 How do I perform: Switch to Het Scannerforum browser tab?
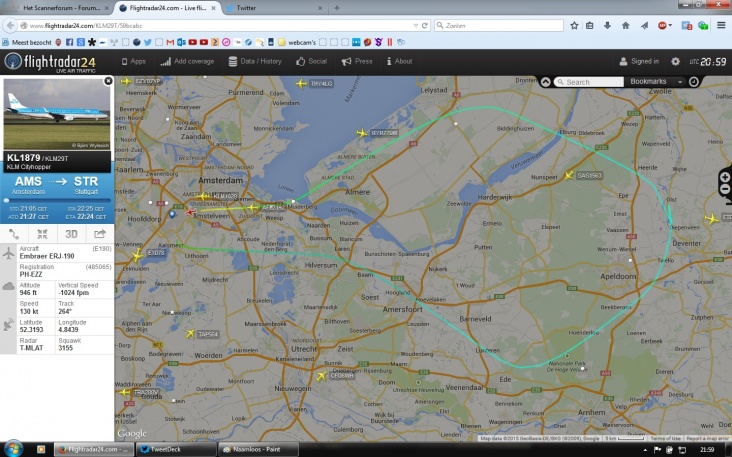point(61,8)
